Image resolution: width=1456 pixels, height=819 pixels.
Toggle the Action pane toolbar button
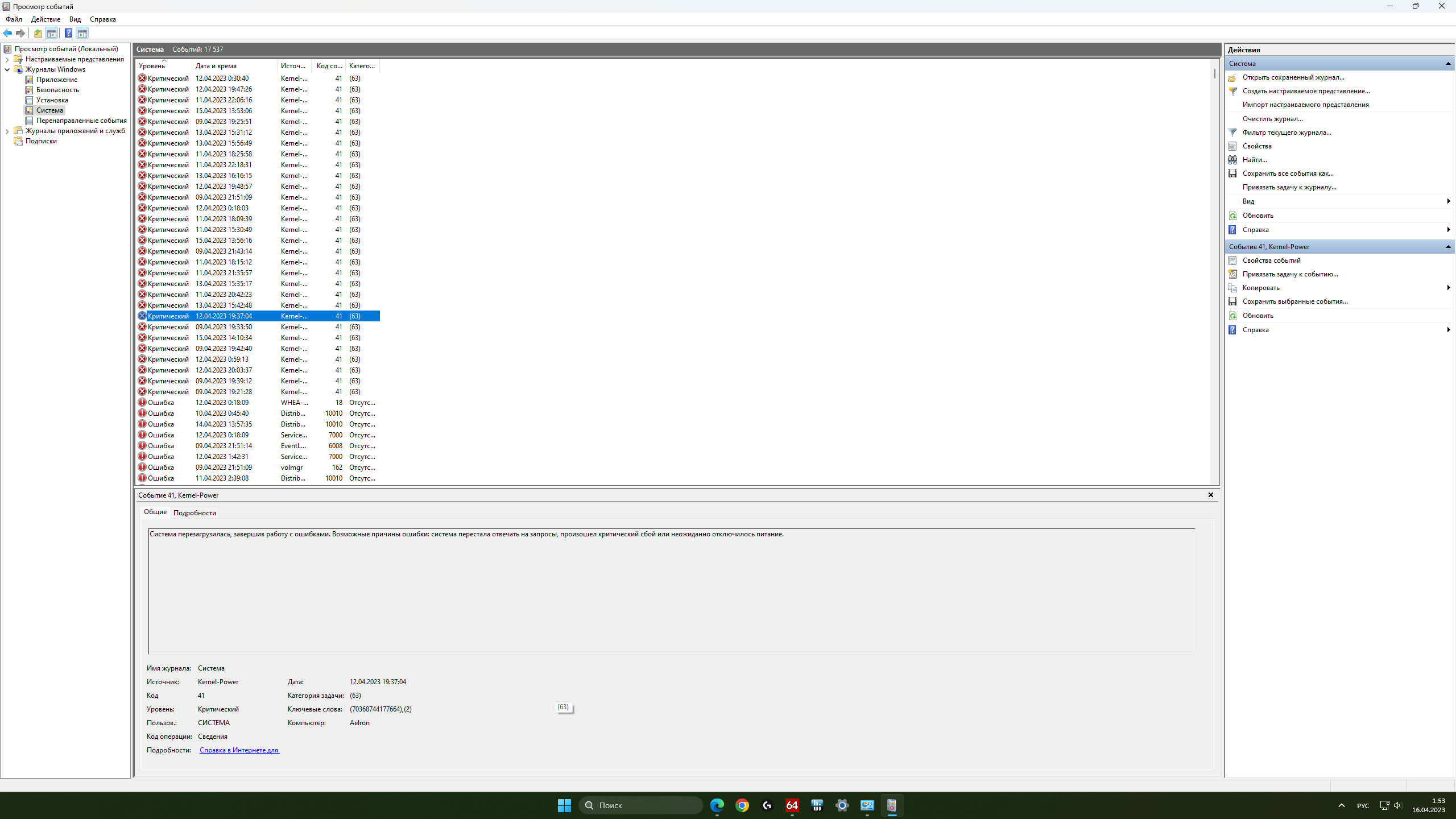coord(82,33)
